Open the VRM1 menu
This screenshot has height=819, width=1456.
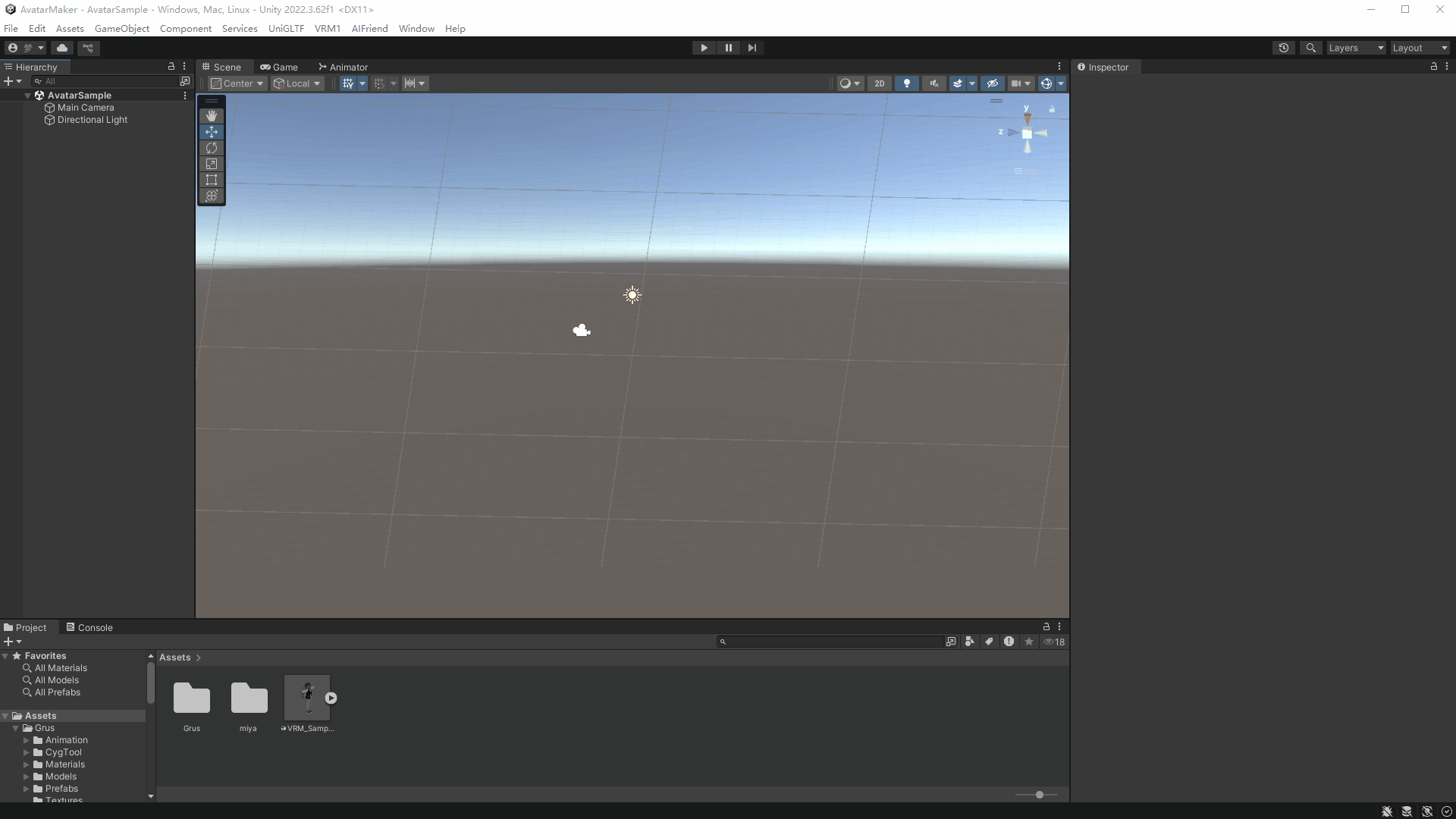(327, 29)
